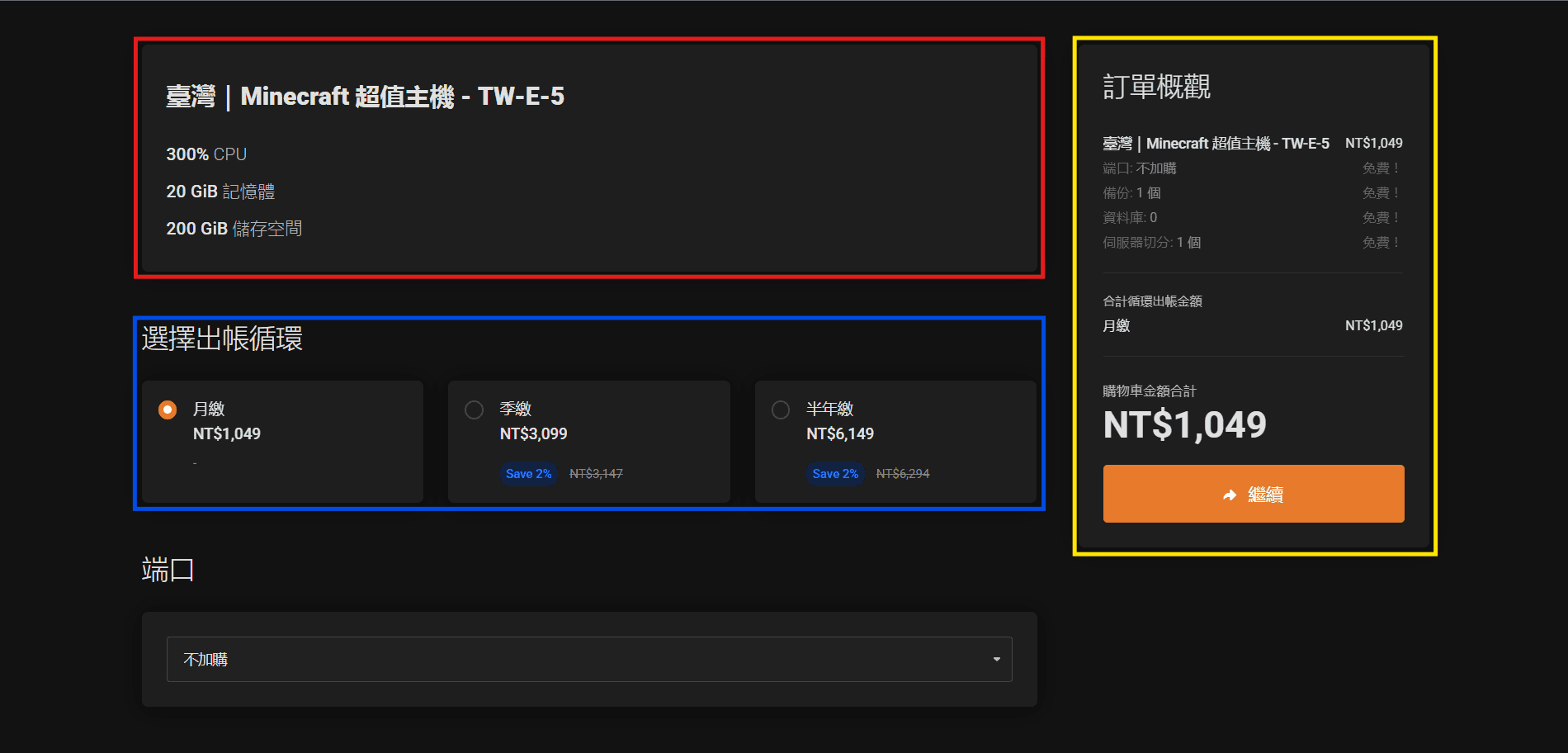Screen dimensions: 1568x753
Task: Click the "伺服器切分: 1 個" order summary line
Action: point(1152,243)
